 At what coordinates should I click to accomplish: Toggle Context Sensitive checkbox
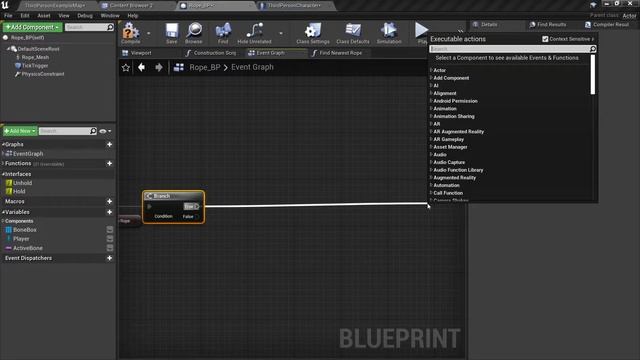[545, 39]
